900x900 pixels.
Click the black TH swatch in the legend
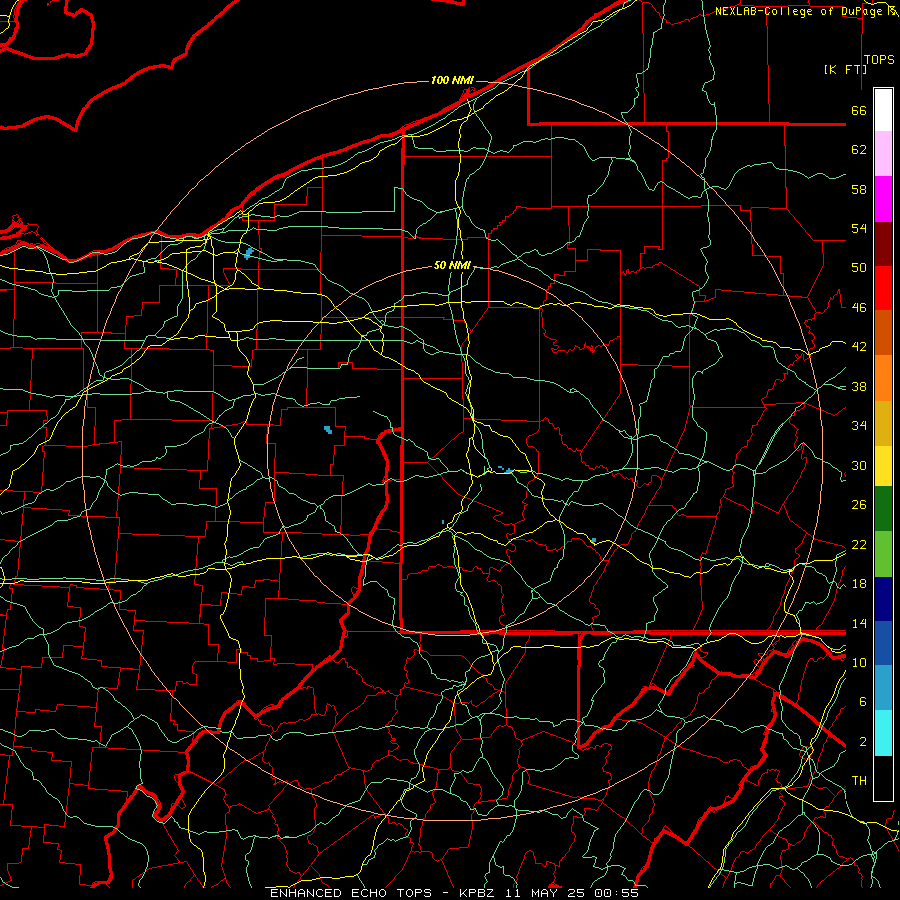pos(883,778)
